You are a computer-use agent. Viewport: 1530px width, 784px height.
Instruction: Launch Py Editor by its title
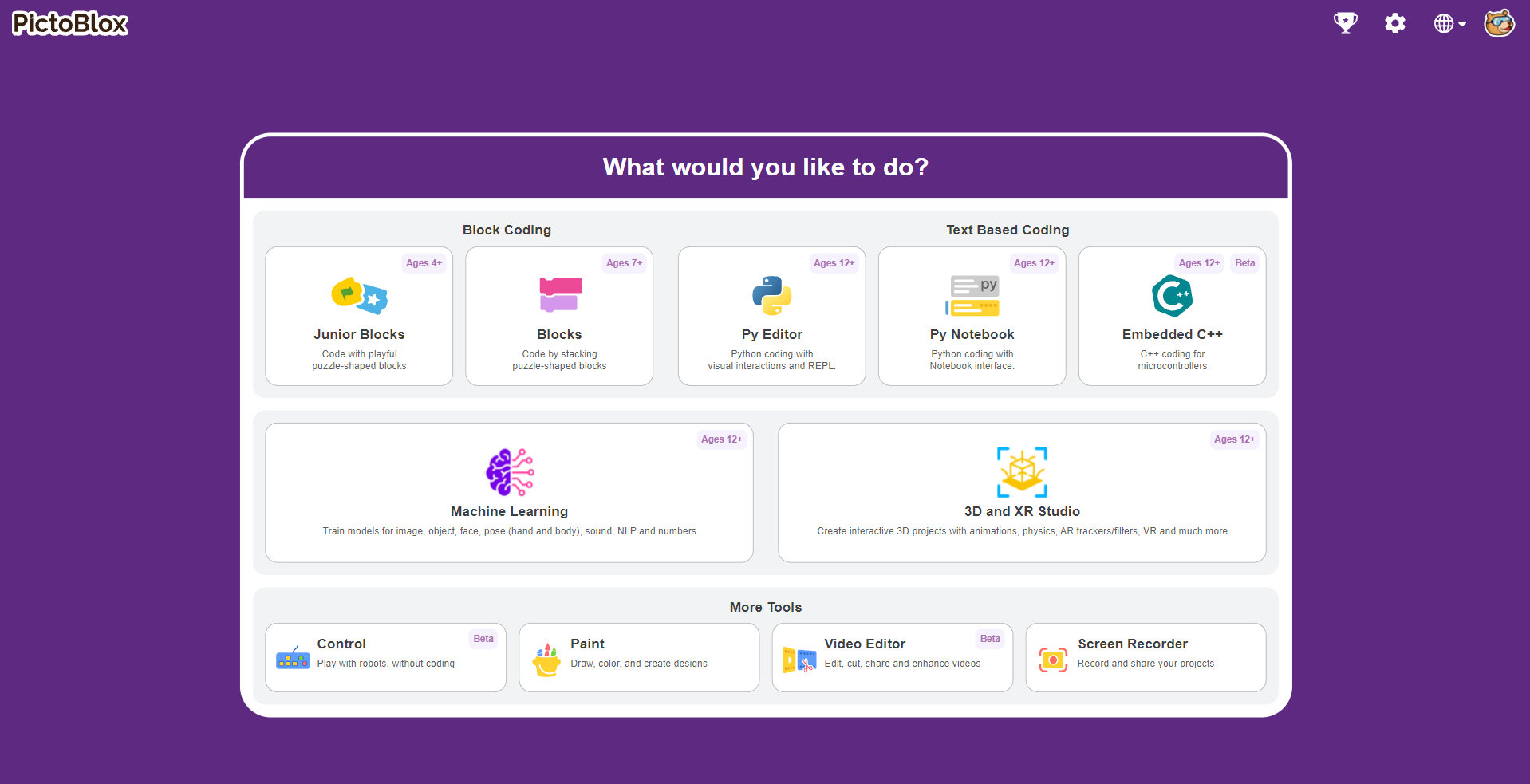(772, 334)
